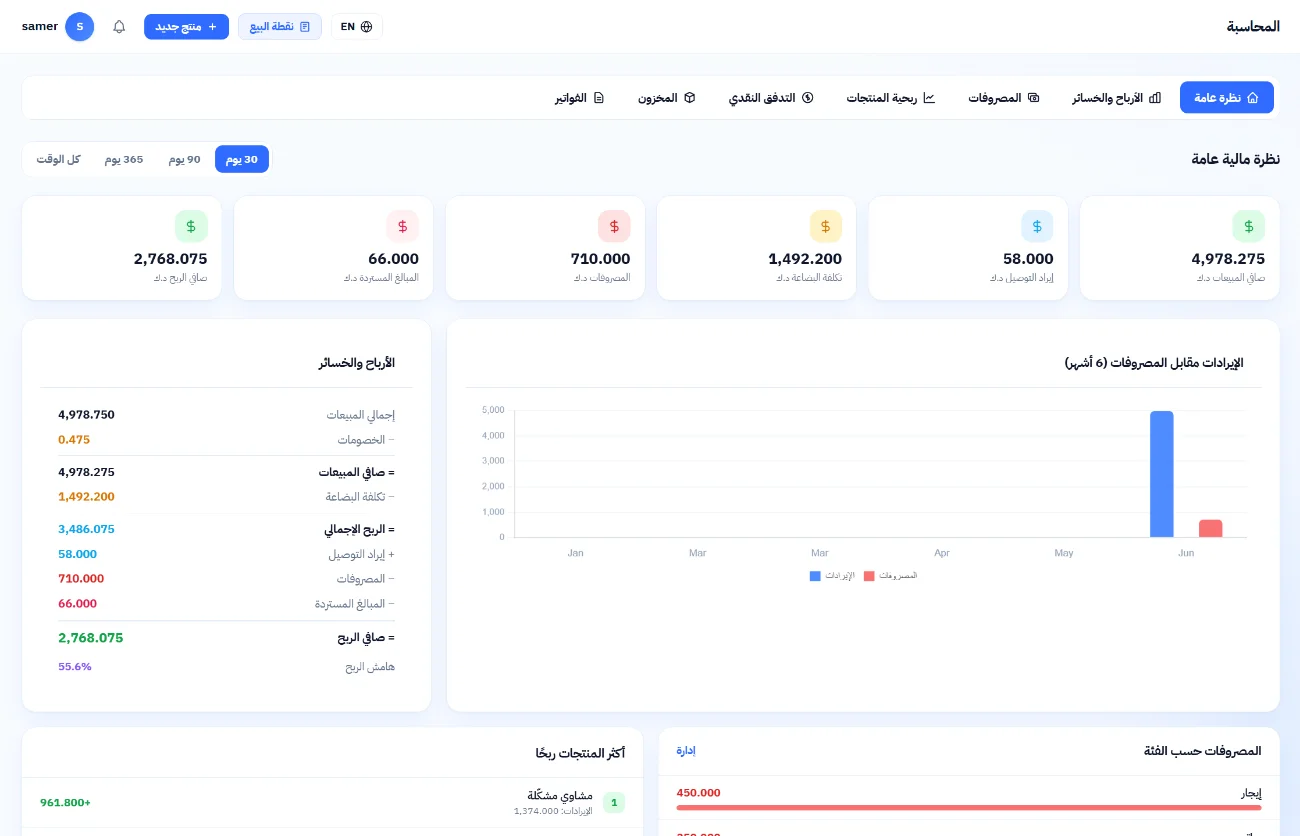Screen dimensions: 1300x836
Task: Click the clock-dollar icon beside التدفق النقدي
Action: (808, 98)
